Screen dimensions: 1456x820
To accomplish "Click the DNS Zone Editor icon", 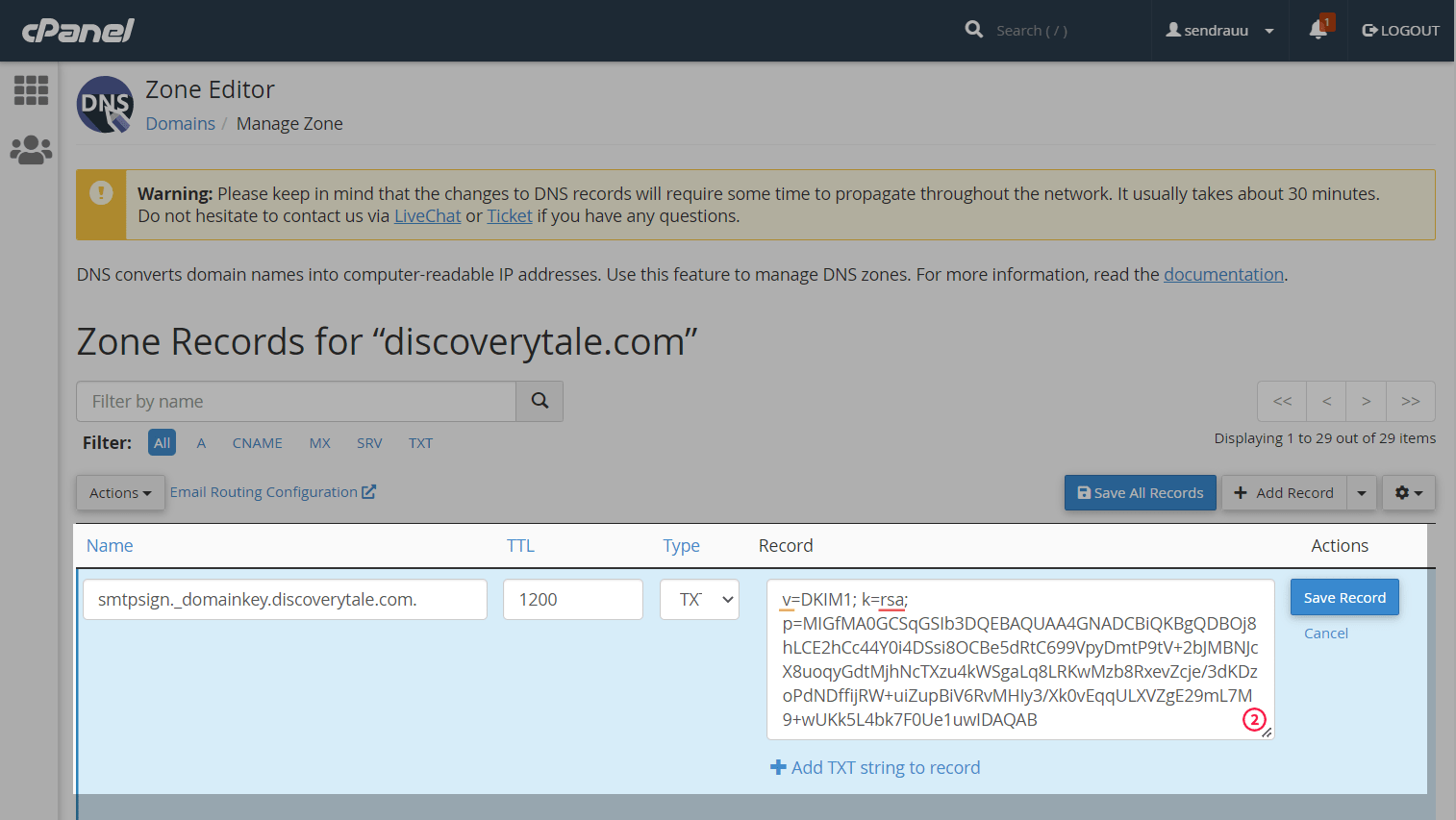I will 105,105.
